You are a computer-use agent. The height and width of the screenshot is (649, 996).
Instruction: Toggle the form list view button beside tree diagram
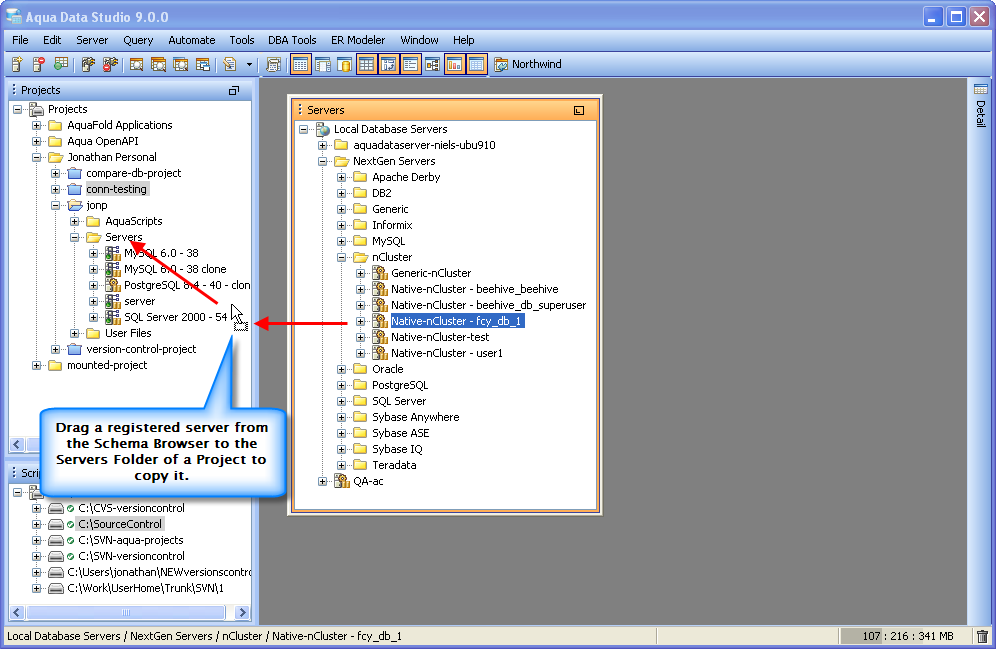(410, 64)
